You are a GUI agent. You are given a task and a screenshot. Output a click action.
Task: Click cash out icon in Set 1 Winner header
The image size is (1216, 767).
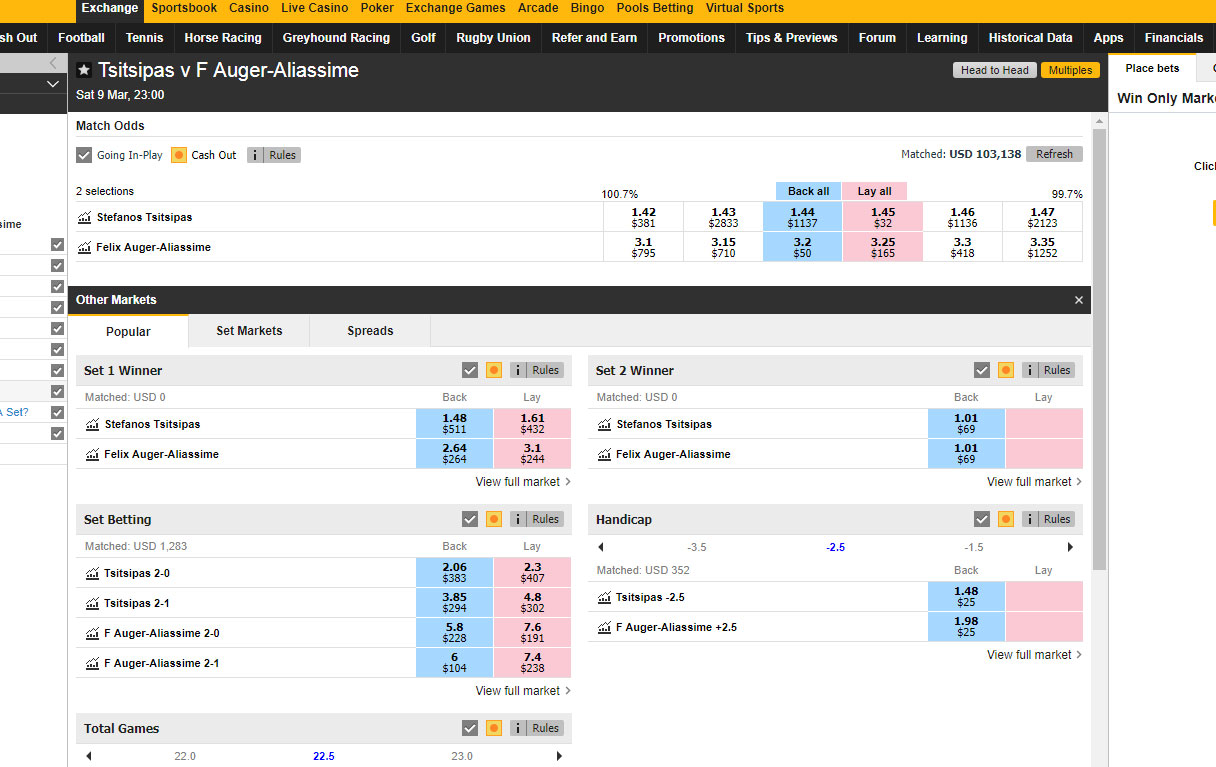tap(494, 370)
